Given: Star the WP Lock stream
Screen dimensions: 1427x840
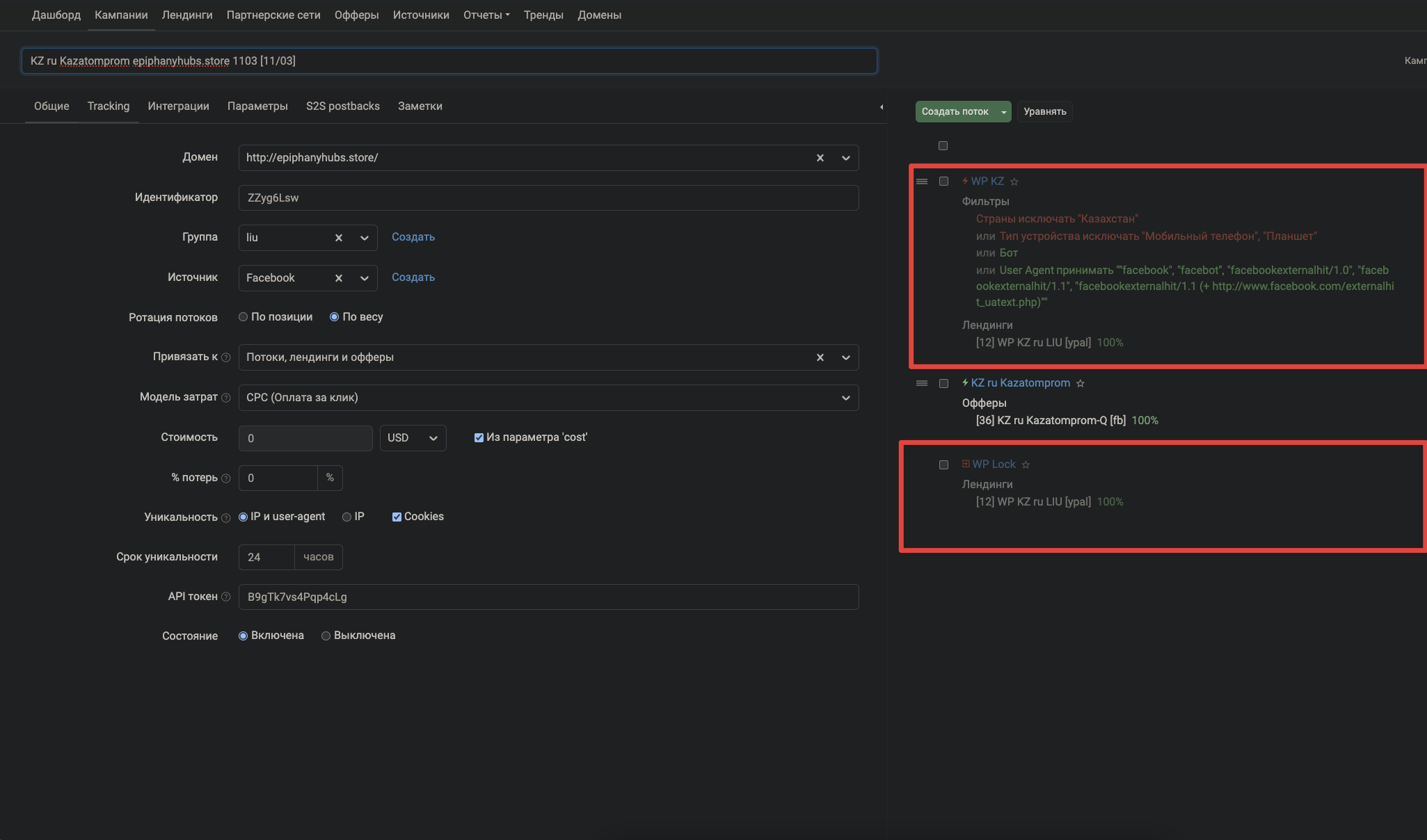Looking at the screenshot, I should [1025, 465].
